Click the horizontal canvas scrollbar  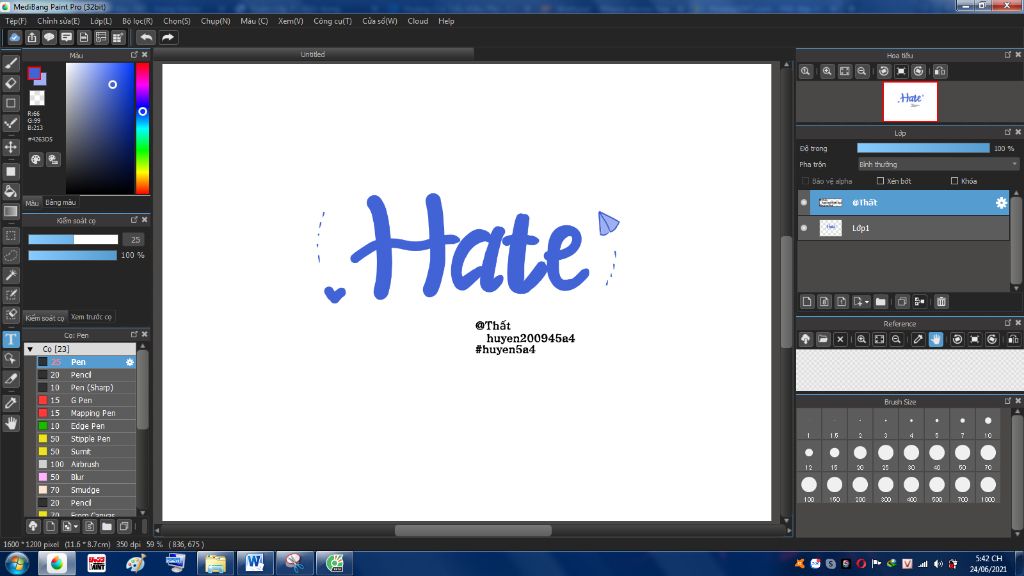click(x=473, y=530)
